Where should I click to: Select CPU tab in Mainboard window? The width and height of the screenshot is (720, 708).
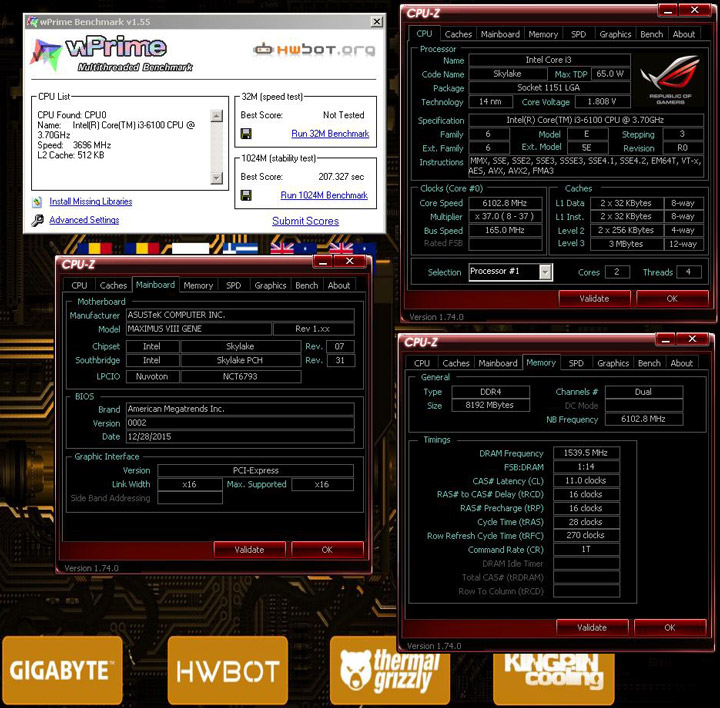[79, 286]
